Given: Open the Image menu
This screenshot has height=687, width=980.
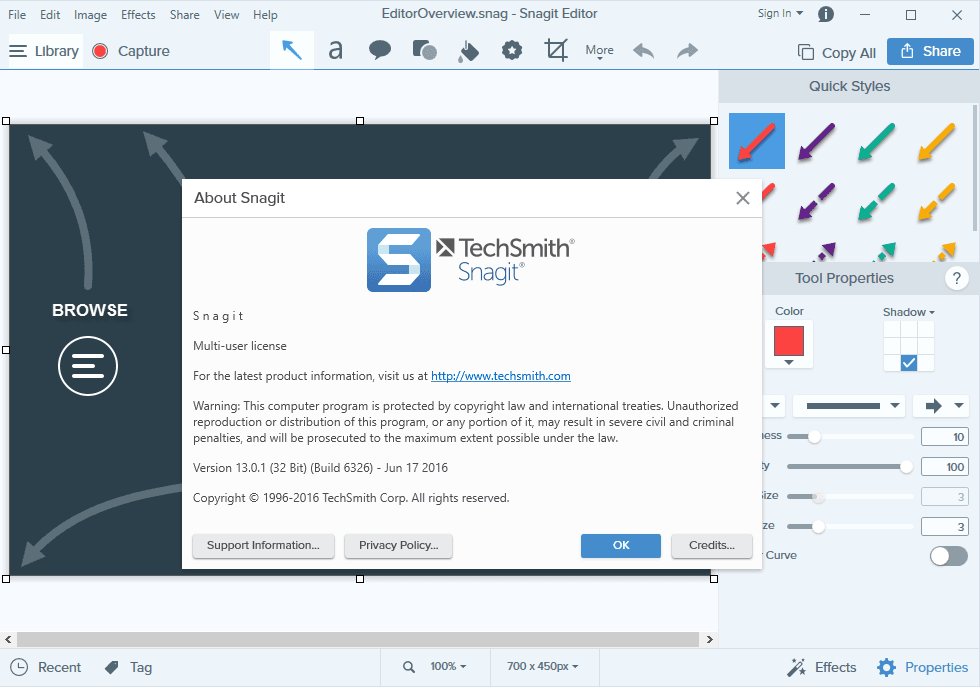Looking at the screenshot, I should [x=90, y=15].
